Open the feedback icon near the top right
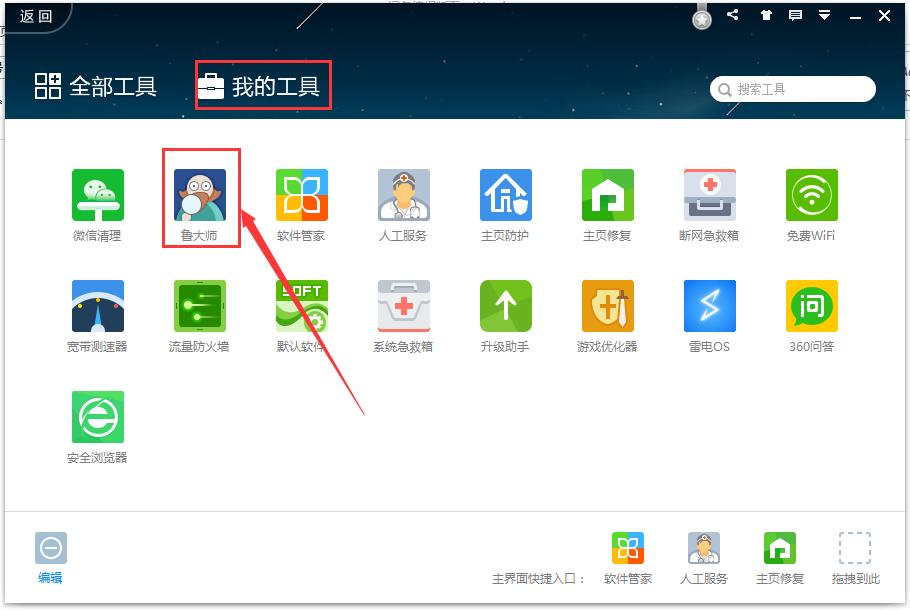910x610 pixels. tap(796, 15)
